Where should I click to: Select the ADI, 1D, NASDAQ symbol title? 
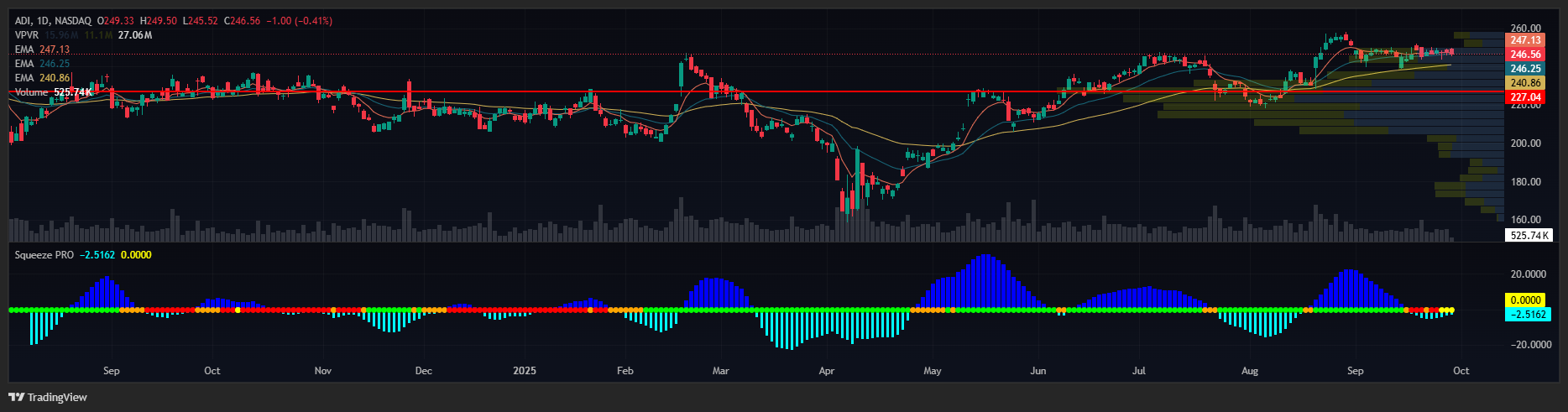pyautogui.click(x=53, y=20)
